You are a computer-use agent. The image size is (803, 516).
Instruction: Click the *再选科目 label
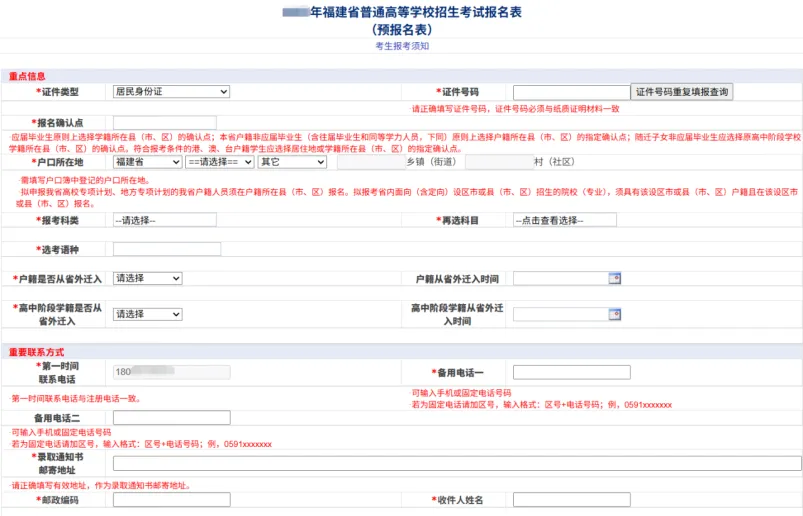[x=457, y=220]
